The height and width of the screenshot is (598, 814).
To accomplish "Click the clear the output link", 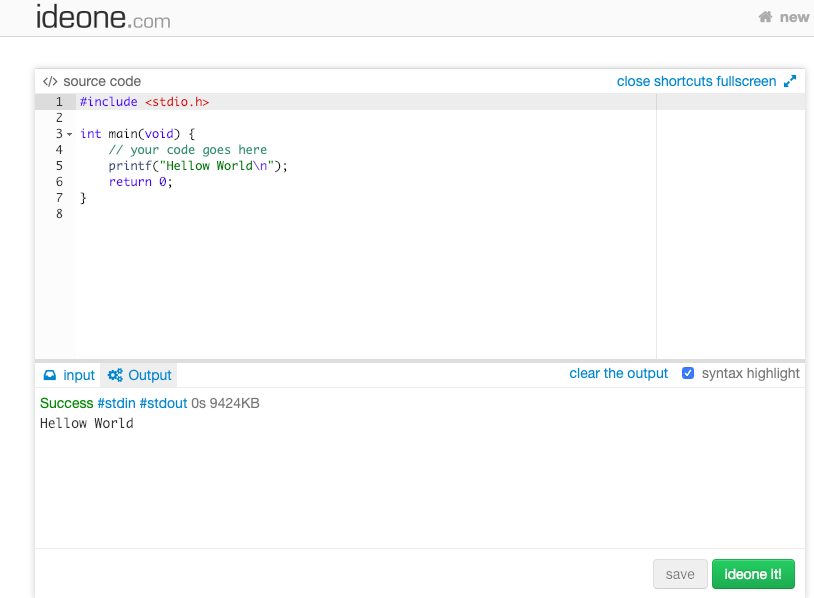I will (x=618, y=373).
